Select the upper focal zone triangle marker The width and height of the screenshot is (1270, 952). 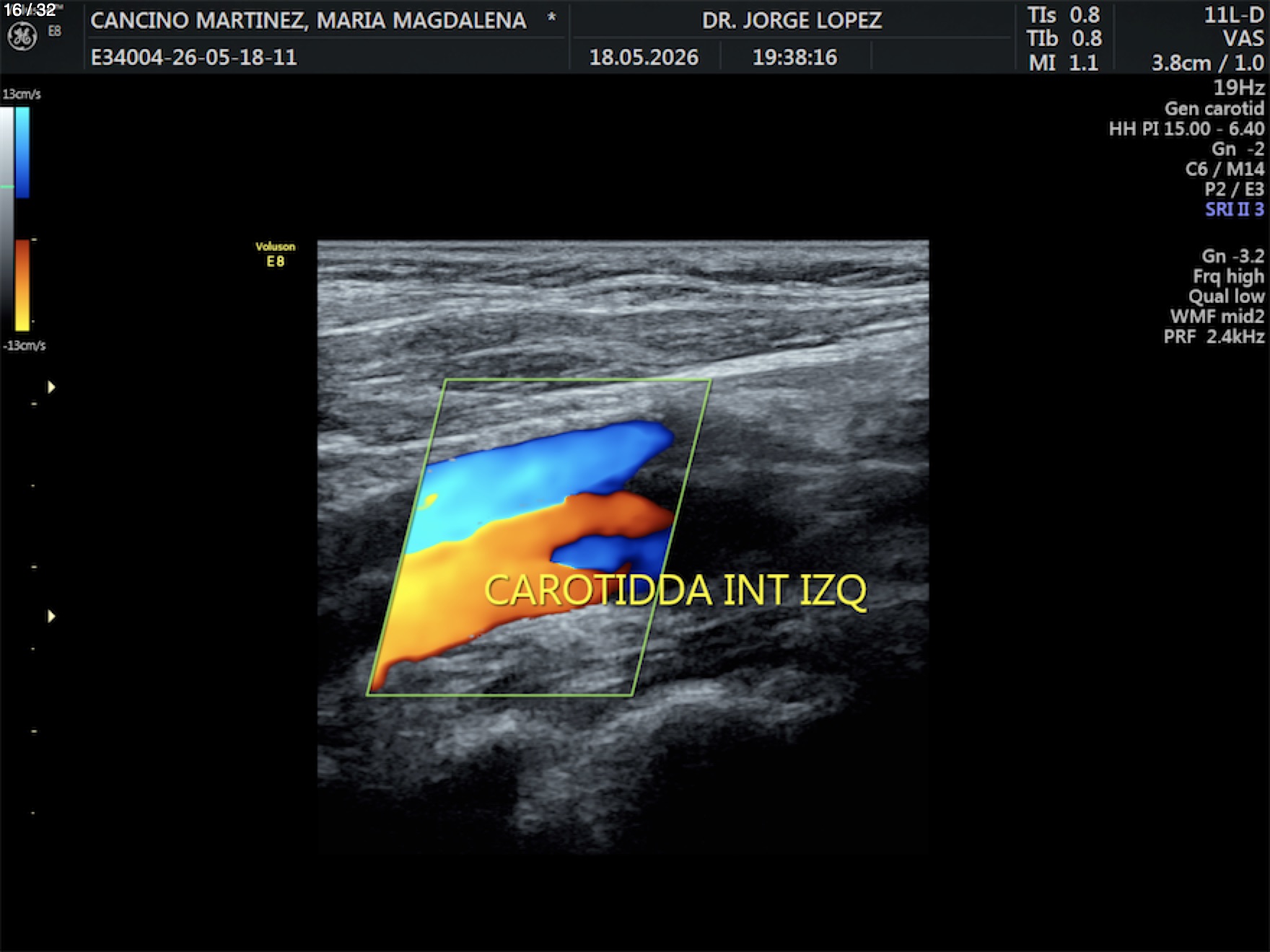51,387
